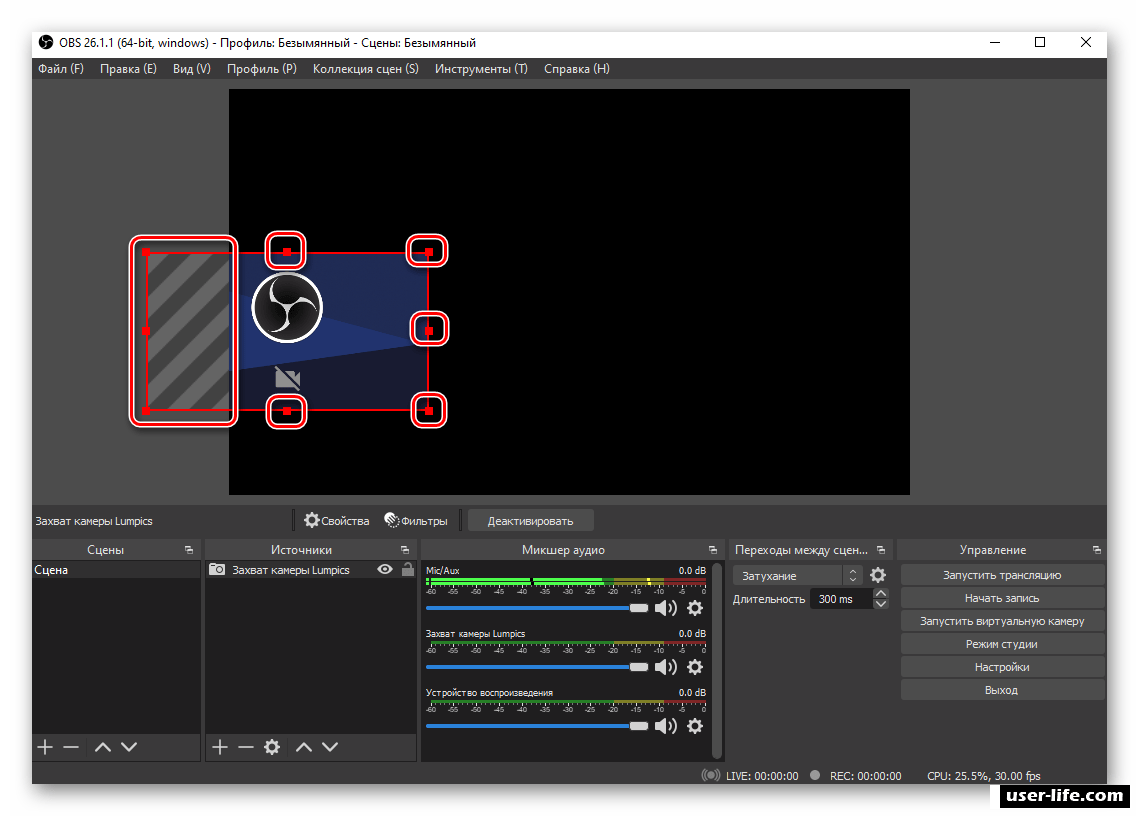
Task: Select Сцена in the scenes list
Action: pos(116,570)
